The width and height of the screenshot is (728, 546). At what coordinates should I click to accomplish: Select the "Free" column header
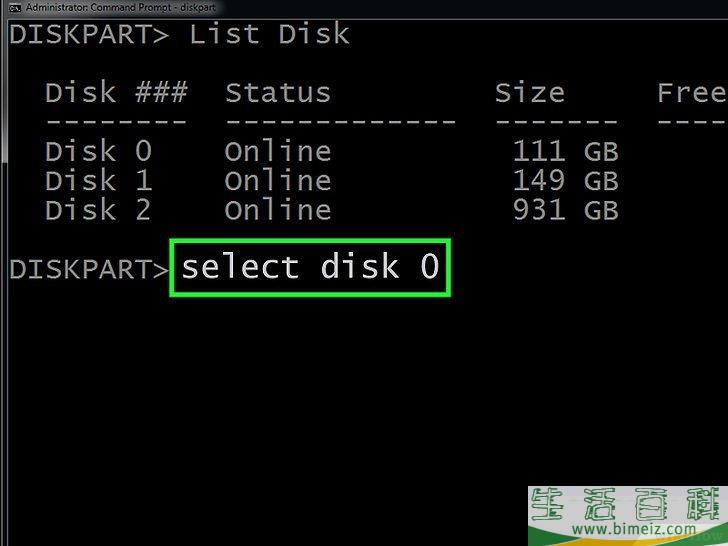[x=691, y=93]
